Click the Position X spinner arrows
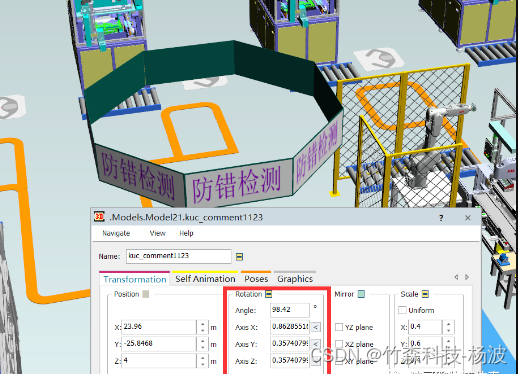The image size is (523, 374). pos(202,327)
